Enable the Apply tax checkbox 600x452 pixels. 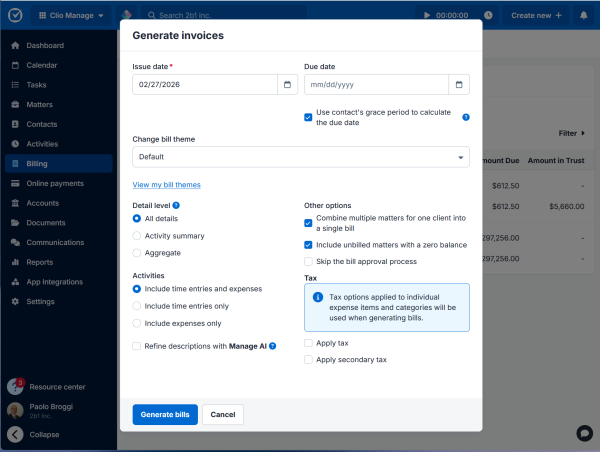(308, 343)
